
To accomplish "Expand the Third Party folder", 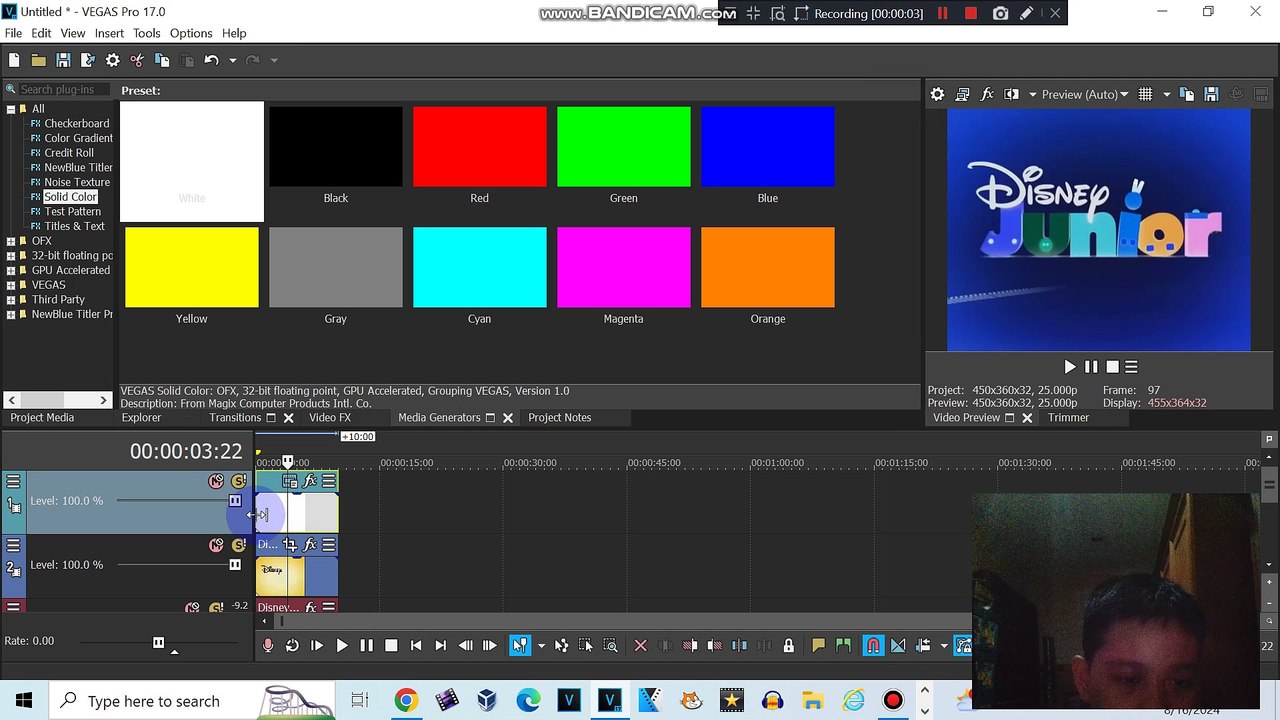I will pyautogui.click(x=11, y=300).
